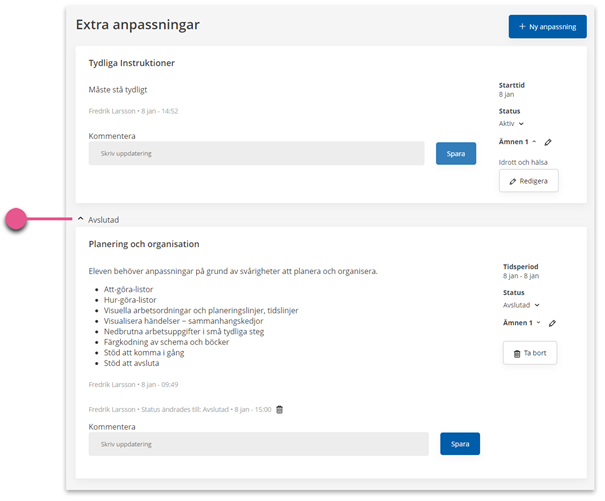The width and height of the screenshot is (605, 501).
Task: Click list item 'Färgkodning av schema och böcker'
Action: pos(166,342)
